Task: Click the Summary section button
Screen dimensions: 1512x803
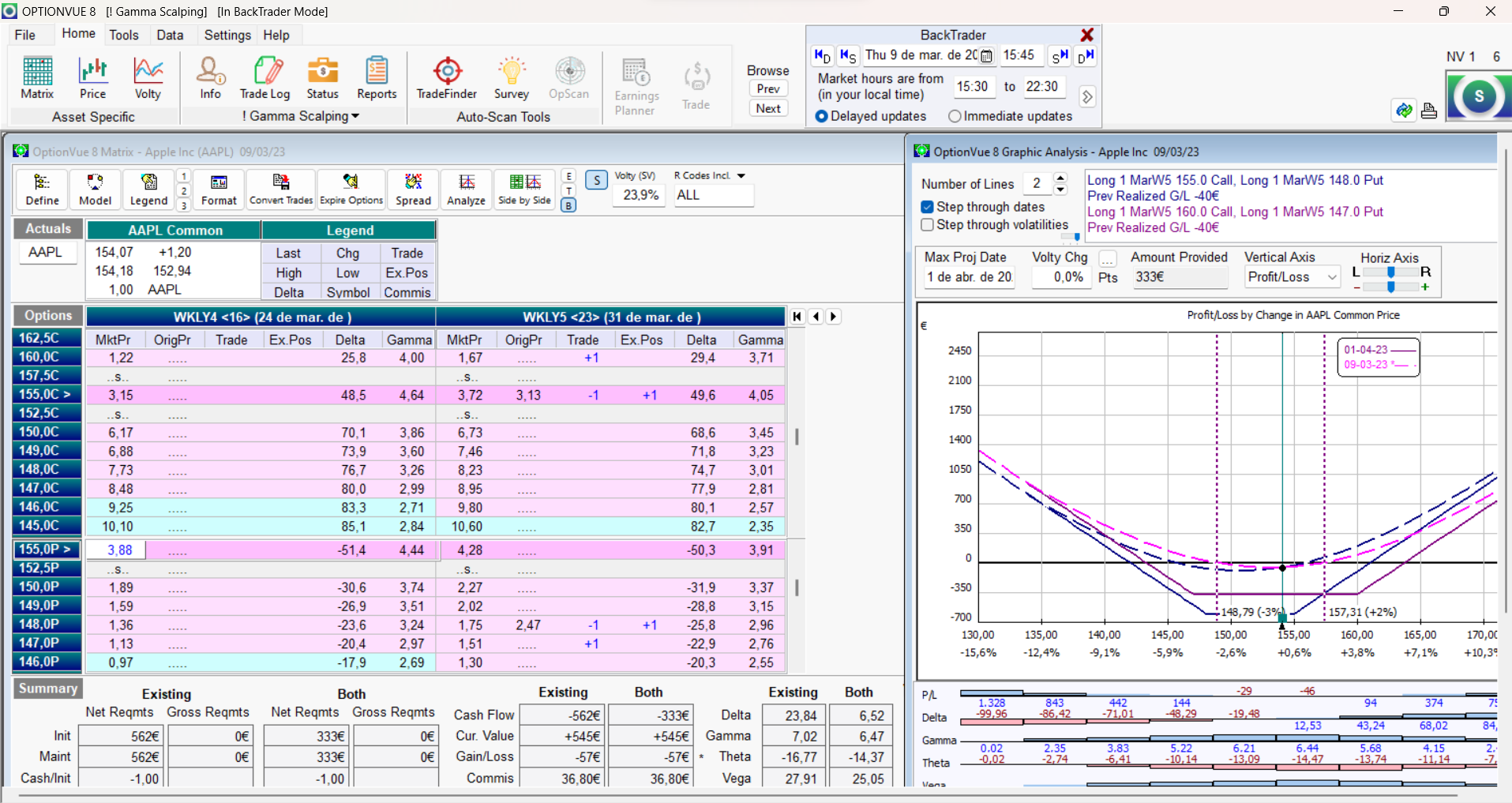Action: tap(48, 689)
